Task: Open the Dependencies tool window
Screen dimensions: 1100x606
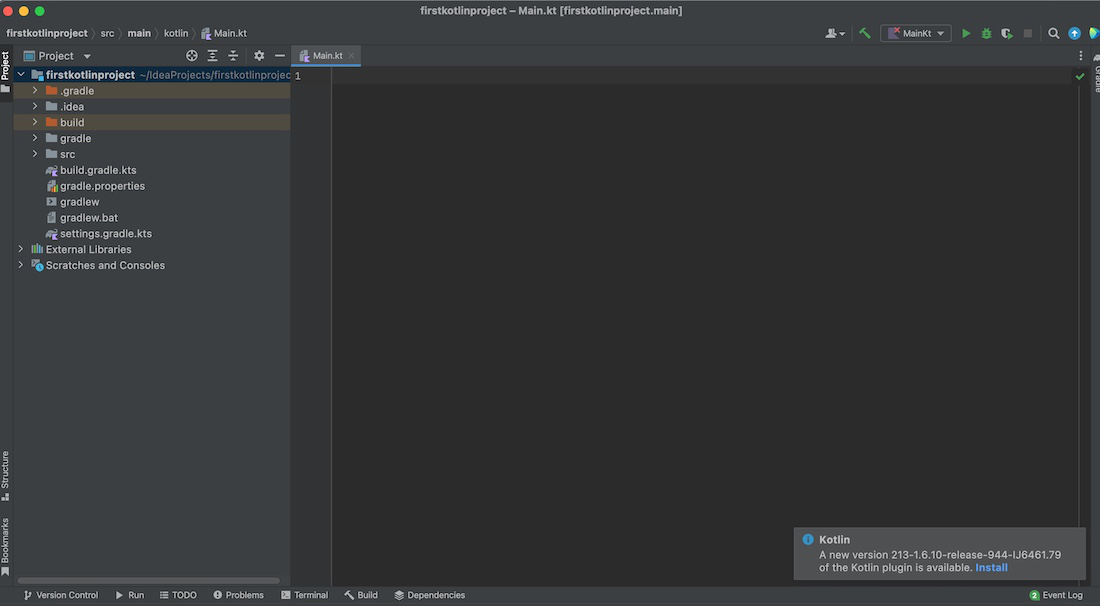Action: tap(429, 595)
